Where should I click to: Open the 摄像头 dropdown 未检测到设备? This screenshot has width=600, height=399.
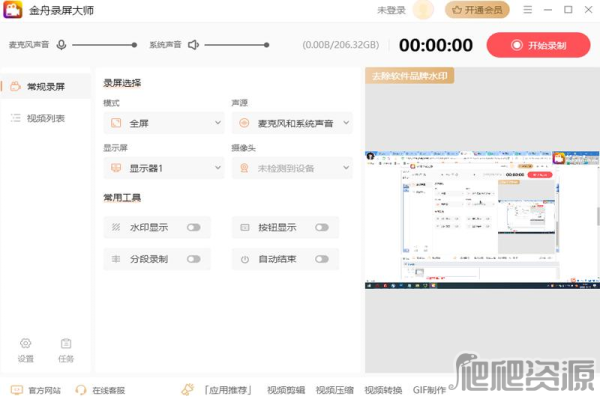(292, 168)
